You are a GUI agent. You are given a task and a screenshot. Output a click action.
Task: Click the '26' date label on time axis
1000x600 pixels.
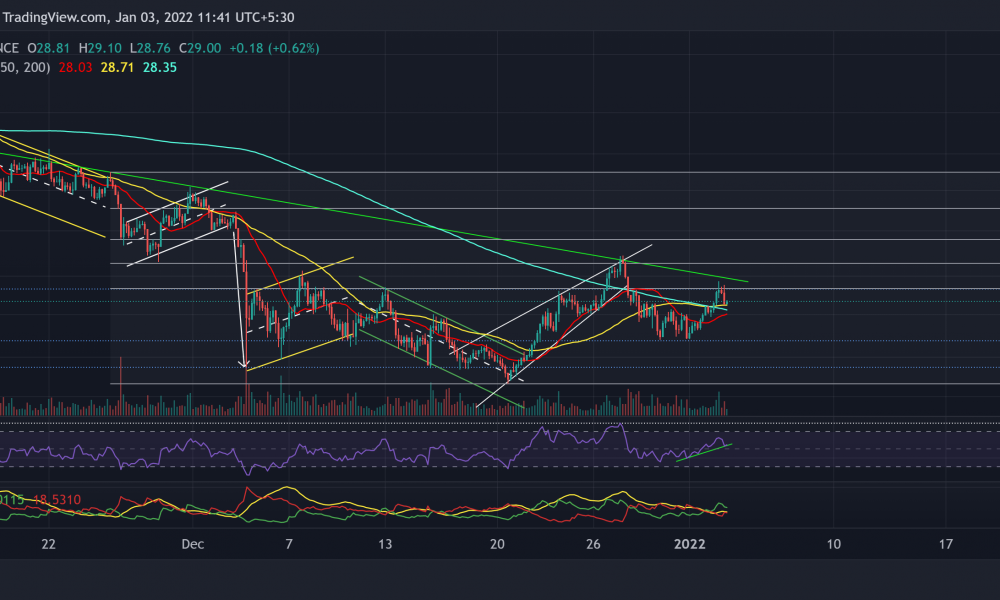point(593,544)
